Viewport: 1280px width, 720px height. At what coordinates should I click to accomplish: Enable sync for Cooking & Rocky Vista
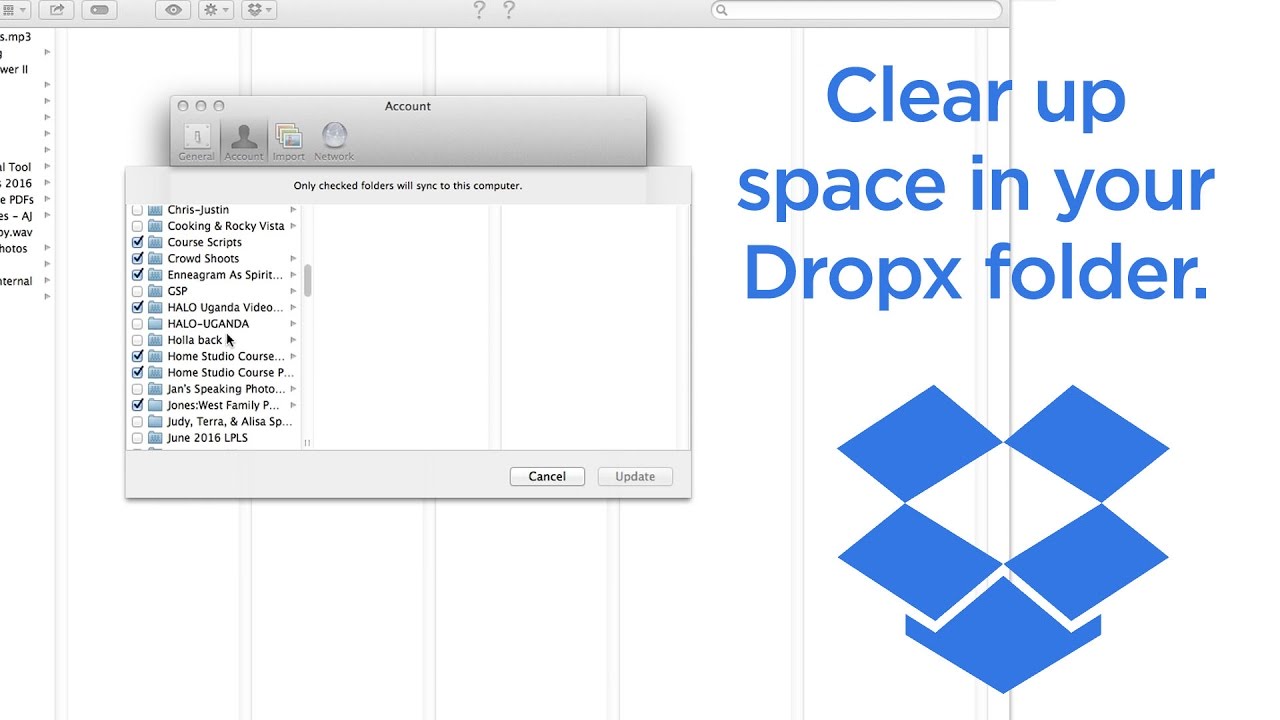point(137,226)
